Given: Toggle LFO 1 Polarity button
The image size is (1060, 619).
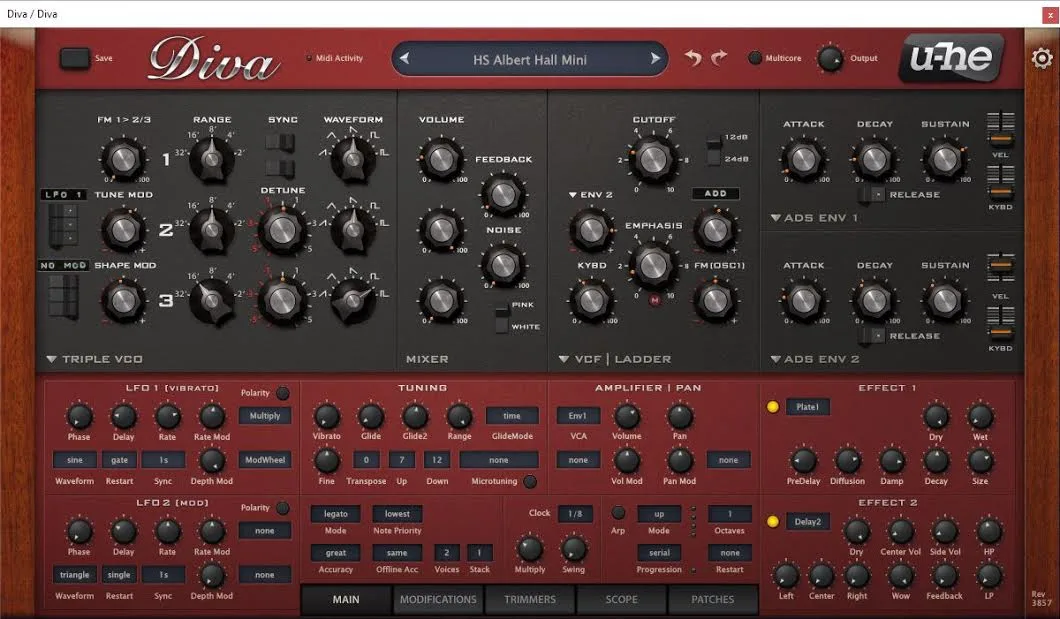Looking at the screenshot, I should (x=283, y=393).
